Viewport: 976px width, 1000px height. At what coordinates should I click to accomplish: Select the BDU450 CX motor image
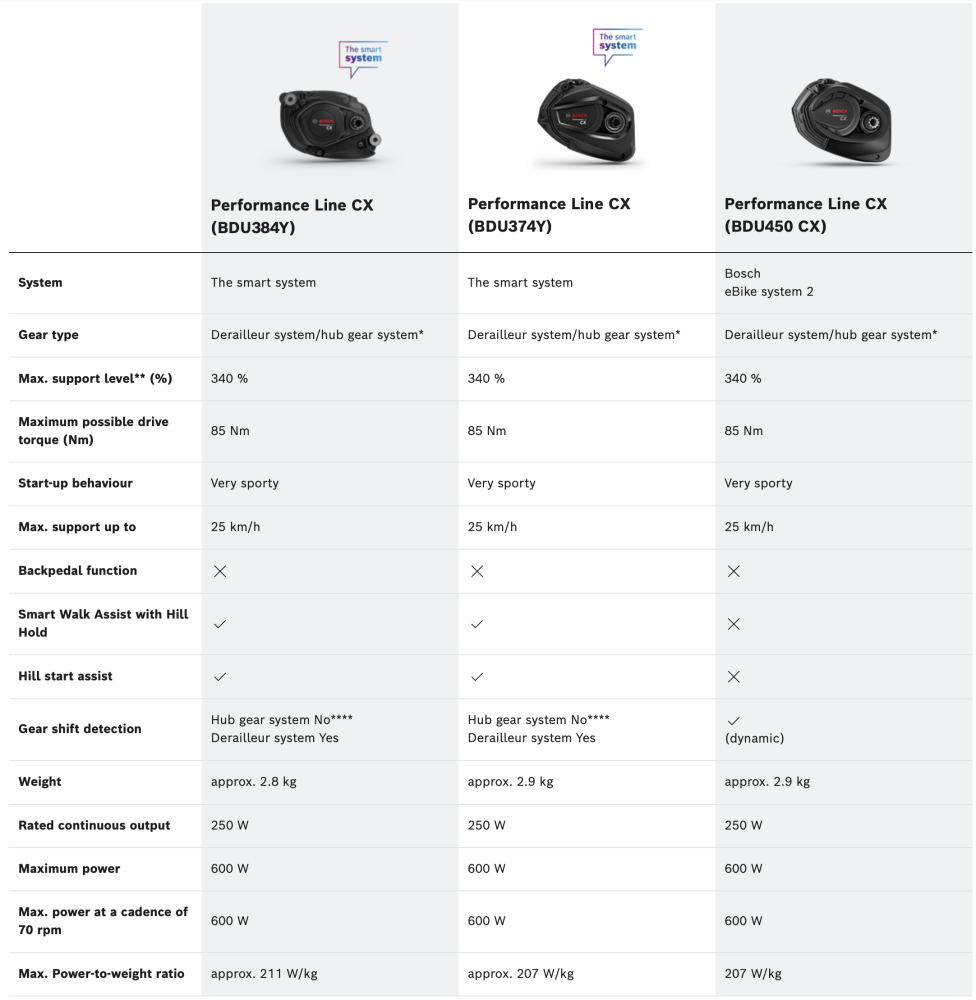click(842, 122)
